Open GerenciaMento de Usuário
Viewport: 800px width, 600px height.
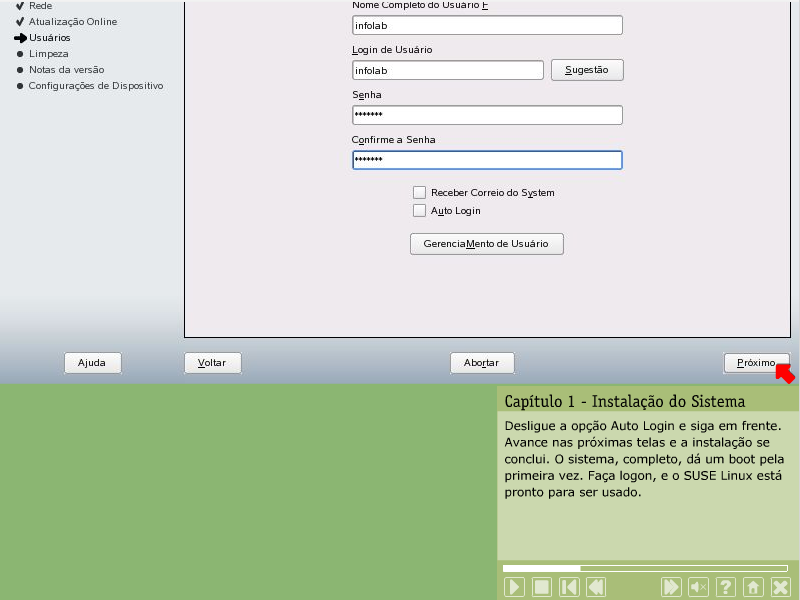[487, 244]
